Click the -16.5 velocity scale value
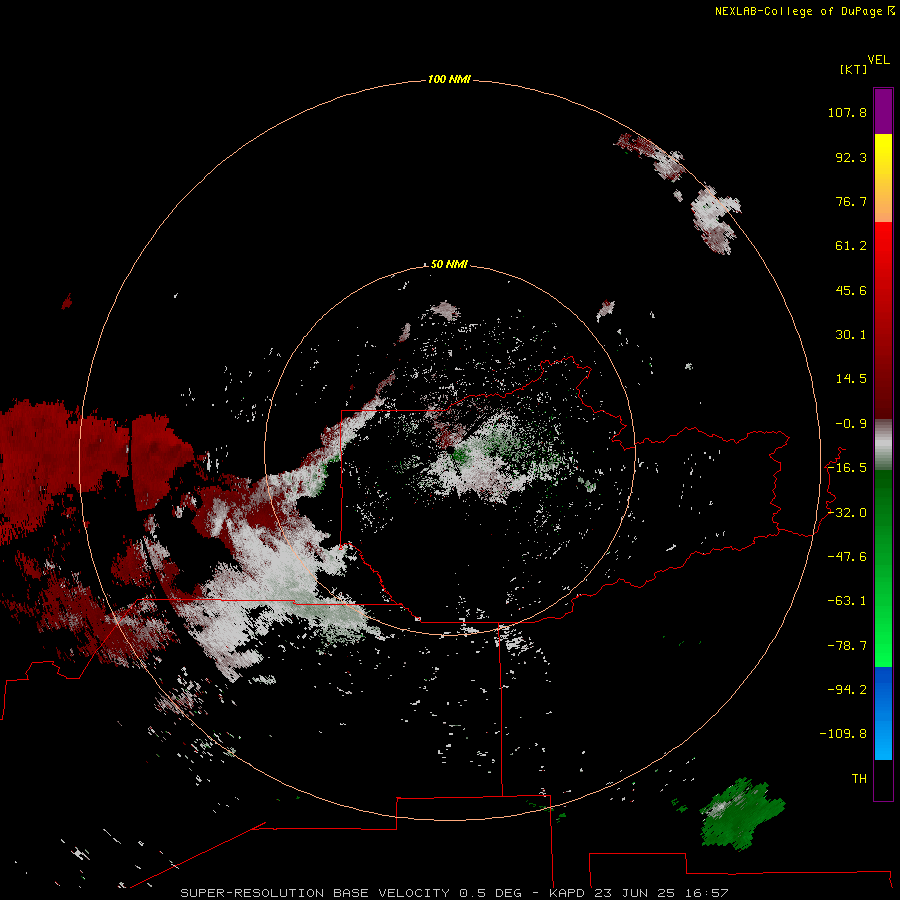 pyautogui.click(x=847, y=468)
